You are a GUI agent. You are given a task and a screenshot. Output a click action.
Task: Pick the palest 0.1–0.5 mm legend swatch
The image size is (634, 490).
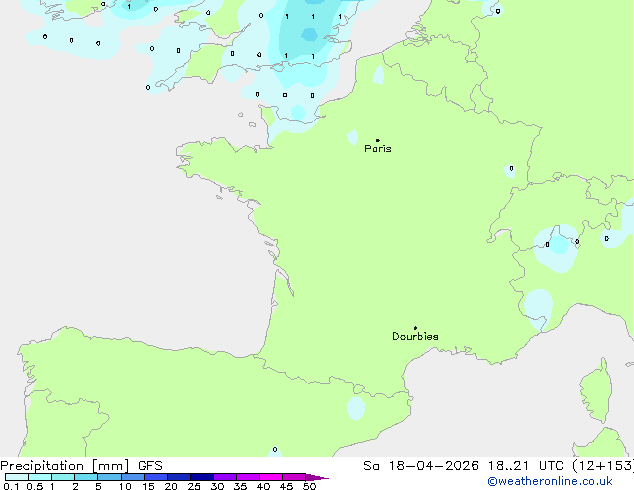pyautogui.click(x=17, y=477)
